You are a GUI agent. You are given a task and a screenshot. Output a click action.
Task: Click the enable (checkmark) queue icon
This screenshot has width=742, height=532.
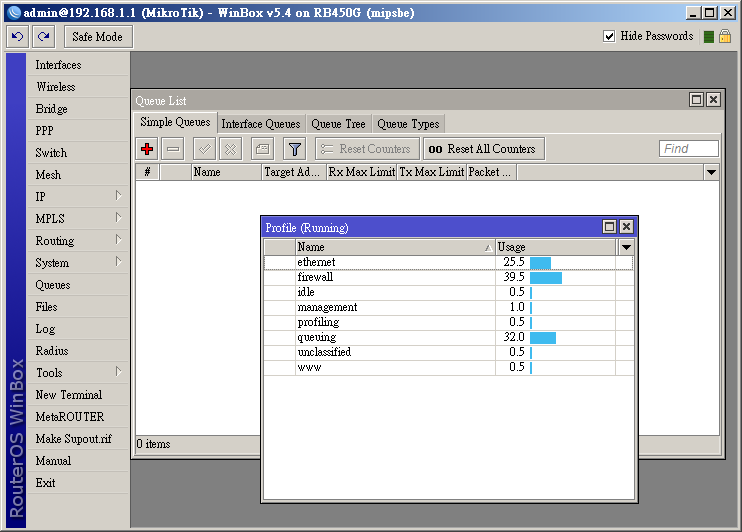point(204,149)
